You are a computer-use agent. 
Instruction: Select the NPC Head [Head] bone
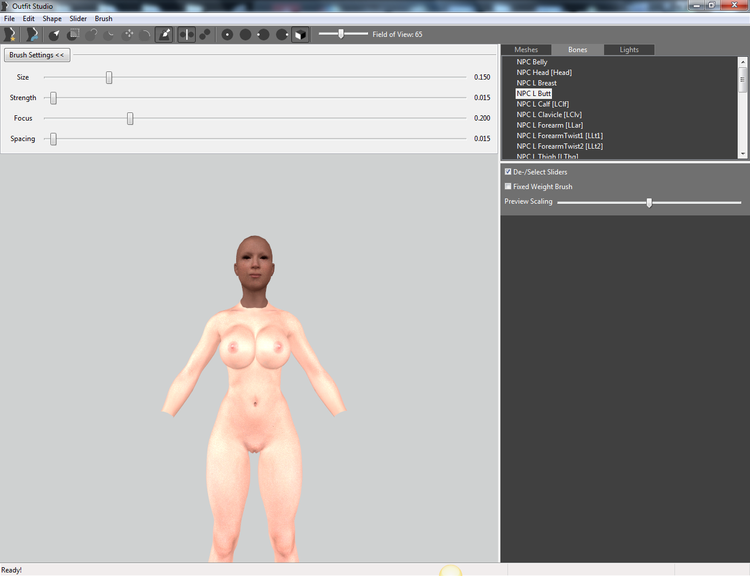(x=544, y=73)
